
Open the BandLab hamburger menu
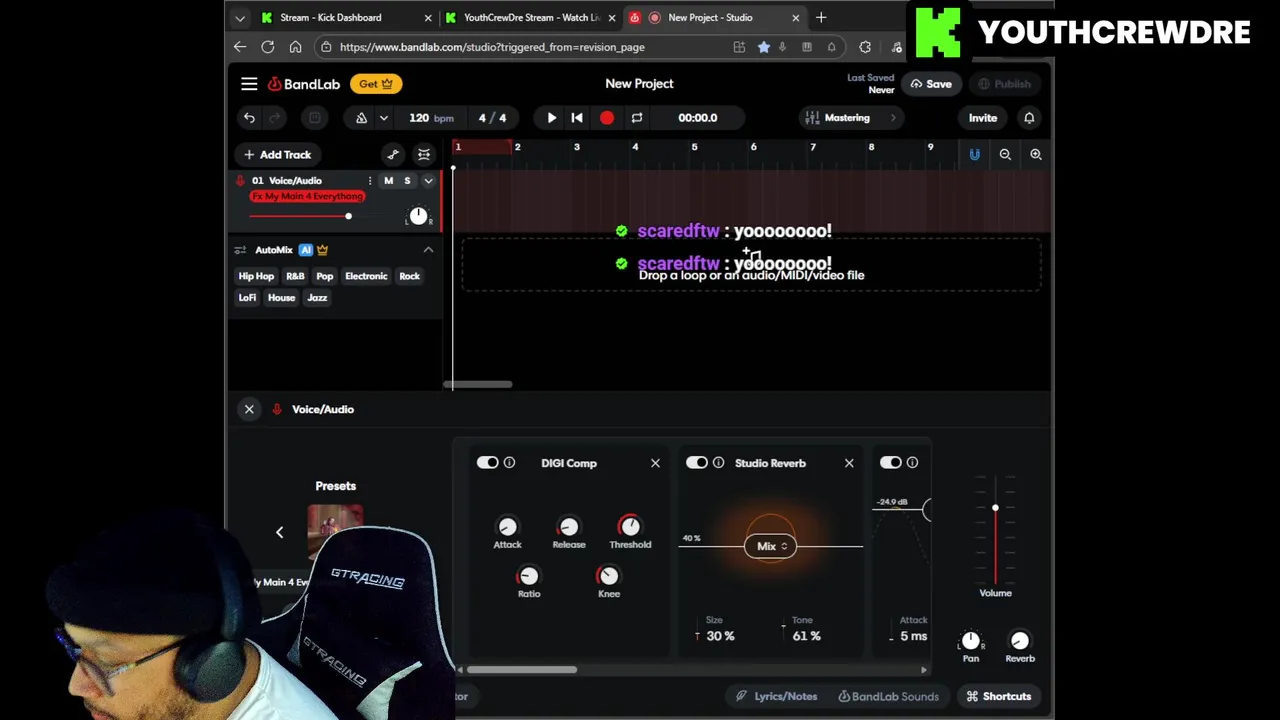click(x=249, y=84)
